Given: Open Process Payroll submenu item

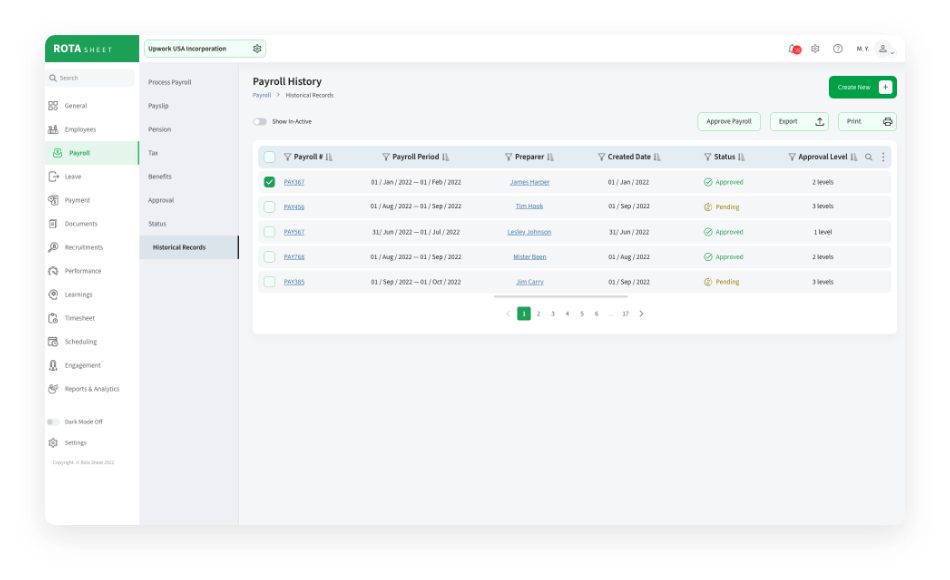Looking at the screenshot, I should (170, 82).
